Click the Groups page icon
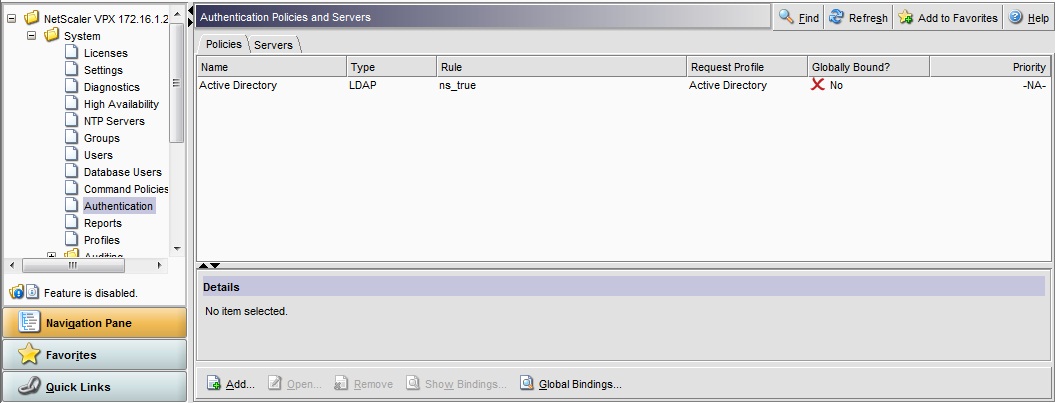Screen dimensions: 1055x403 click(x=71, y=137)
